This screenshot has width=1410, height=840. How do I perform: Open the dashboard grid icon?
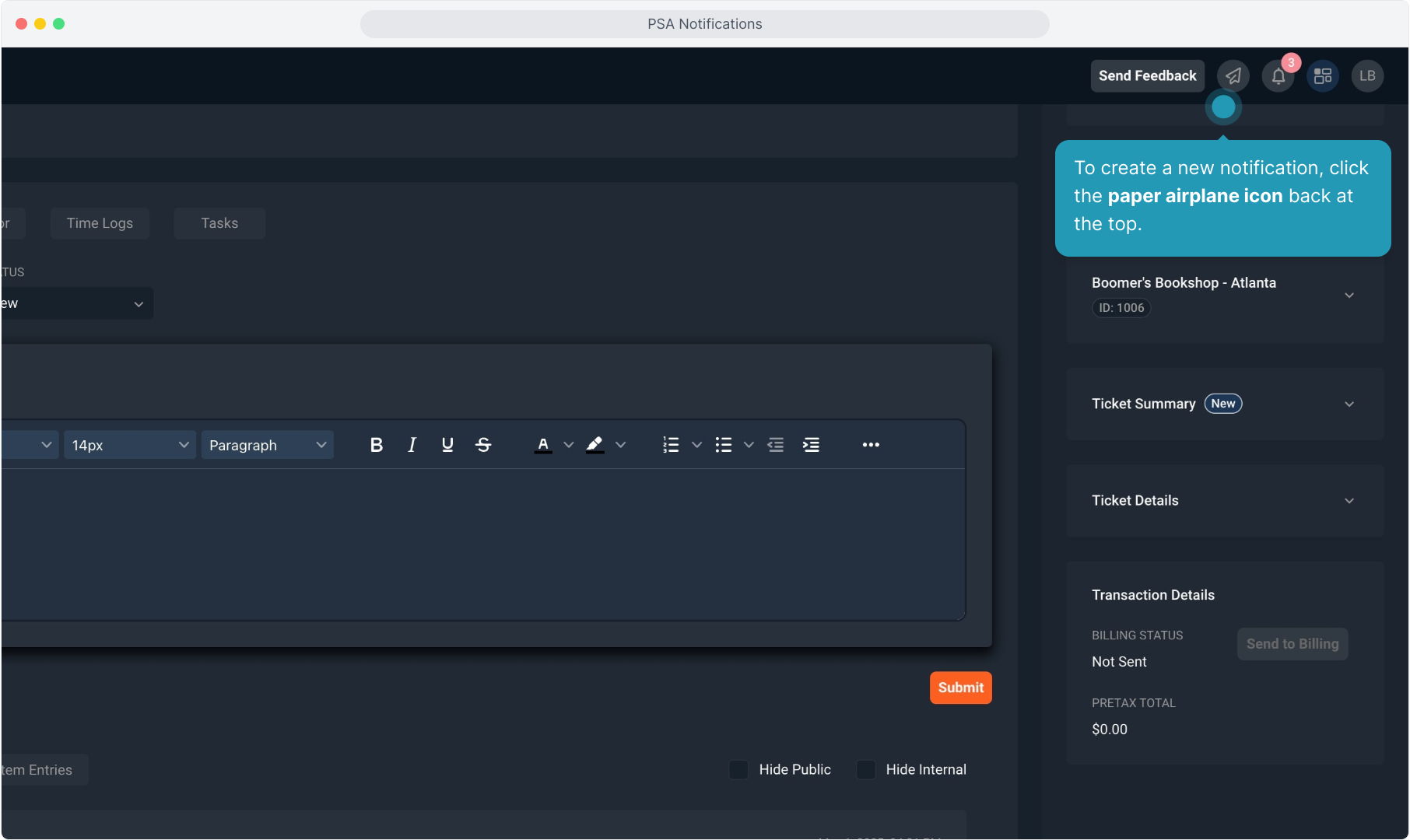pyautogui.click(x=1323, y=76)
